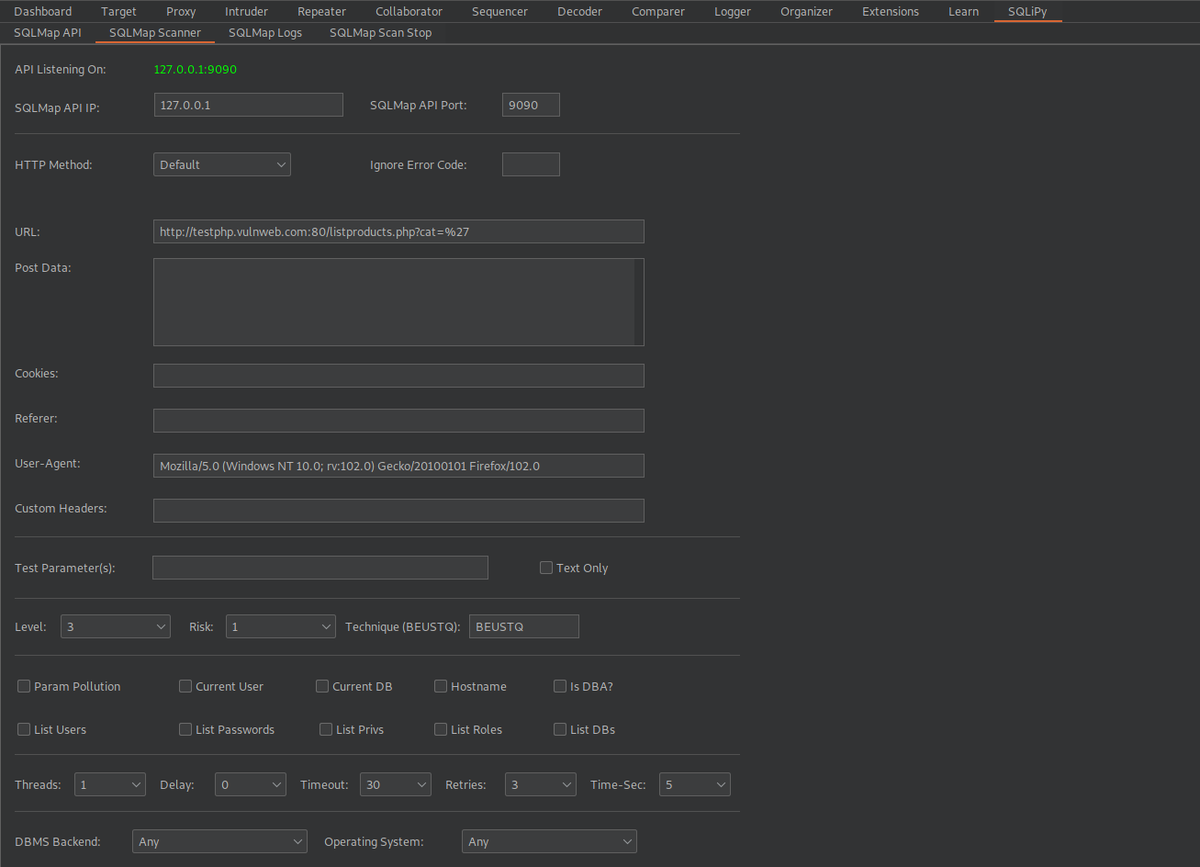Viewport: 1200px width, 867px height.
Task: Focus the Ignore Error Code field
Action: [x=531, y=165]
